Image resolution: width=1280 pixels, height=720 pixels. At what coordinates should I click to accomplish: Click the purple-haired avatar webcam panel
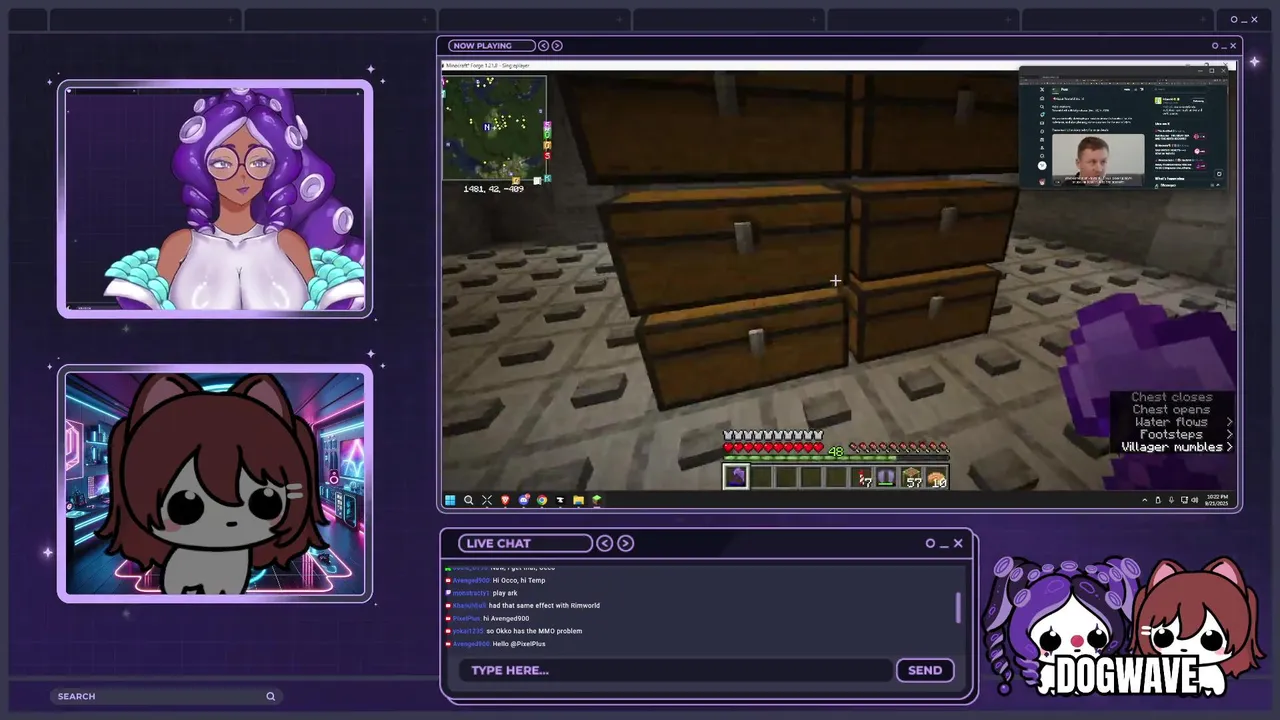tap(215, 200)
